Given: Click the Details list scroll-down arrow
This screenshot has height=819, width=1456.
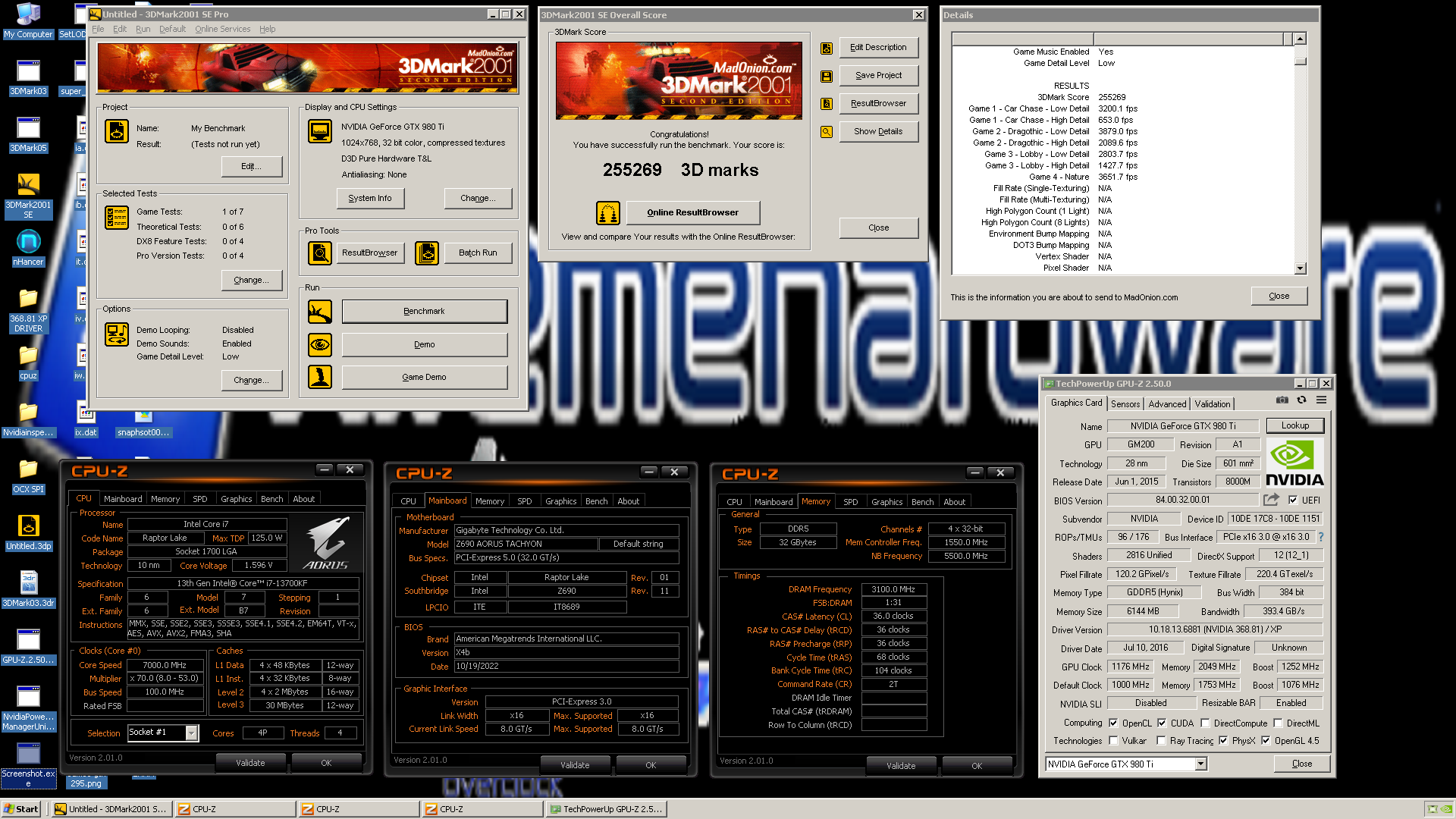Looking at the screenshot, I should (x=1301, y=268).
